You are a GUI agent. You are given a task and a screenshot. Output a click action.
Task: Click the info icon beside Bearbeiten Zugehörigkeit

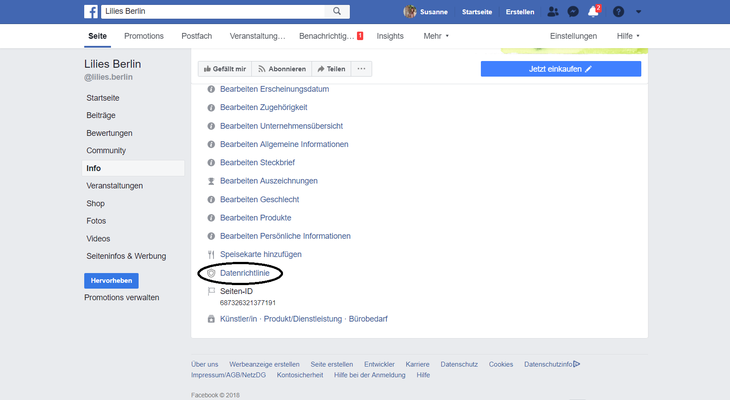(211, 108)
